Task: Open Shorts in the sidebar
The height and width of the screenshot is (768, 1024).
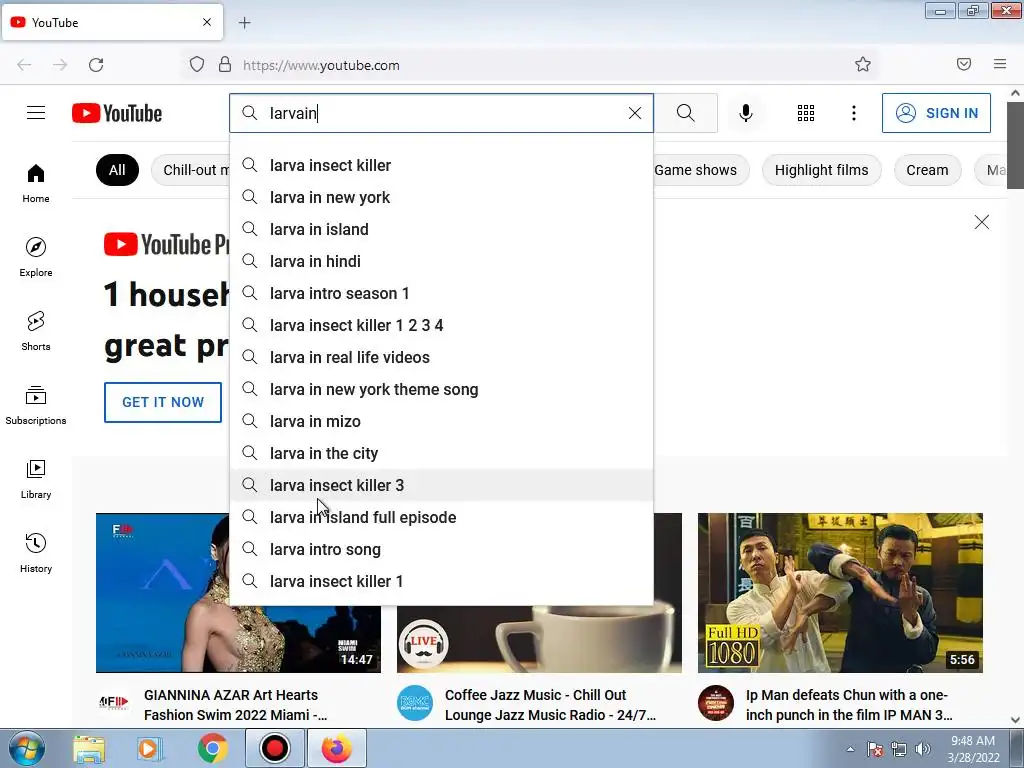Action: point(36,331)
